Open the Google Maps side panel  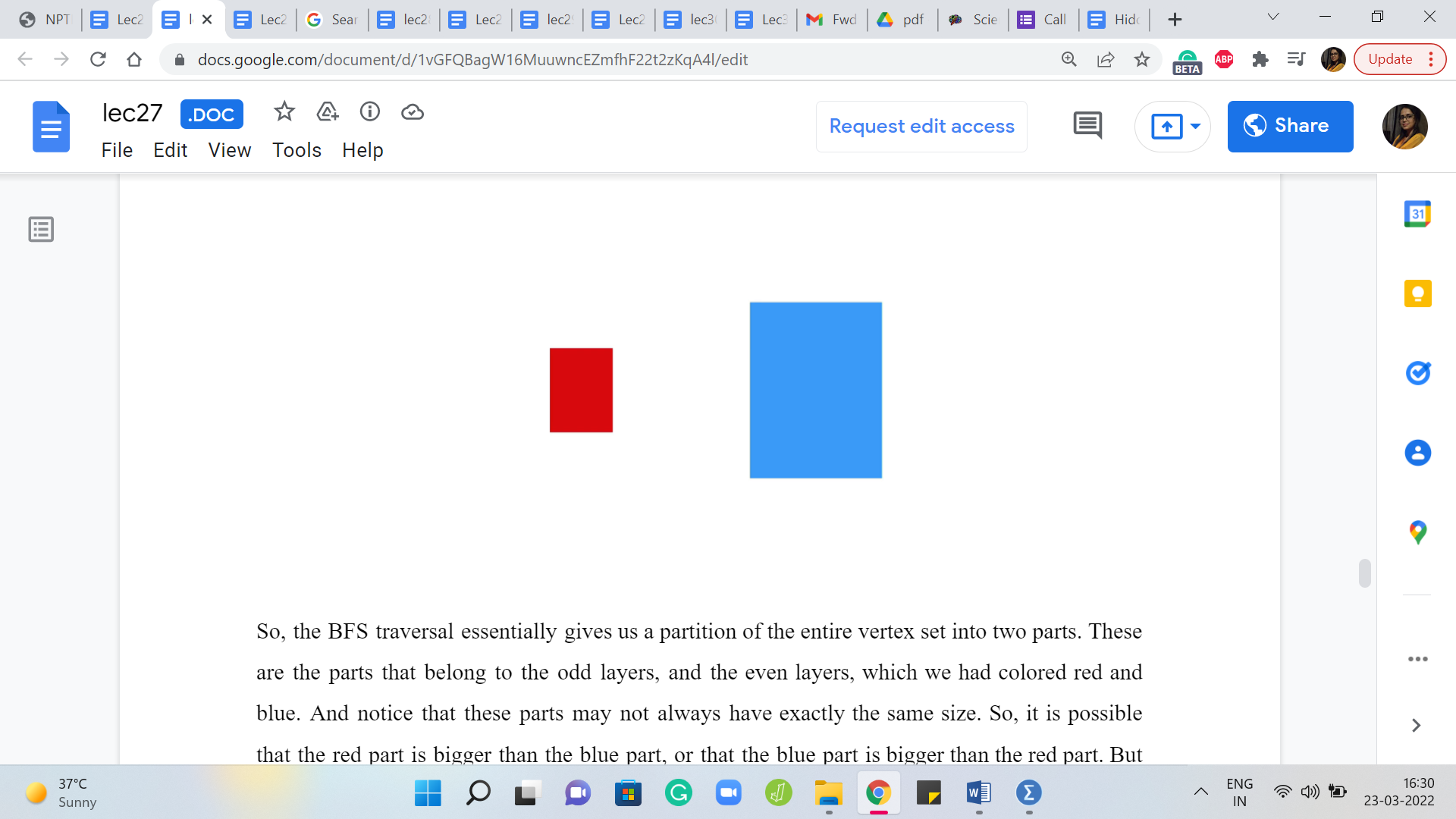(x=1417, y=532)
